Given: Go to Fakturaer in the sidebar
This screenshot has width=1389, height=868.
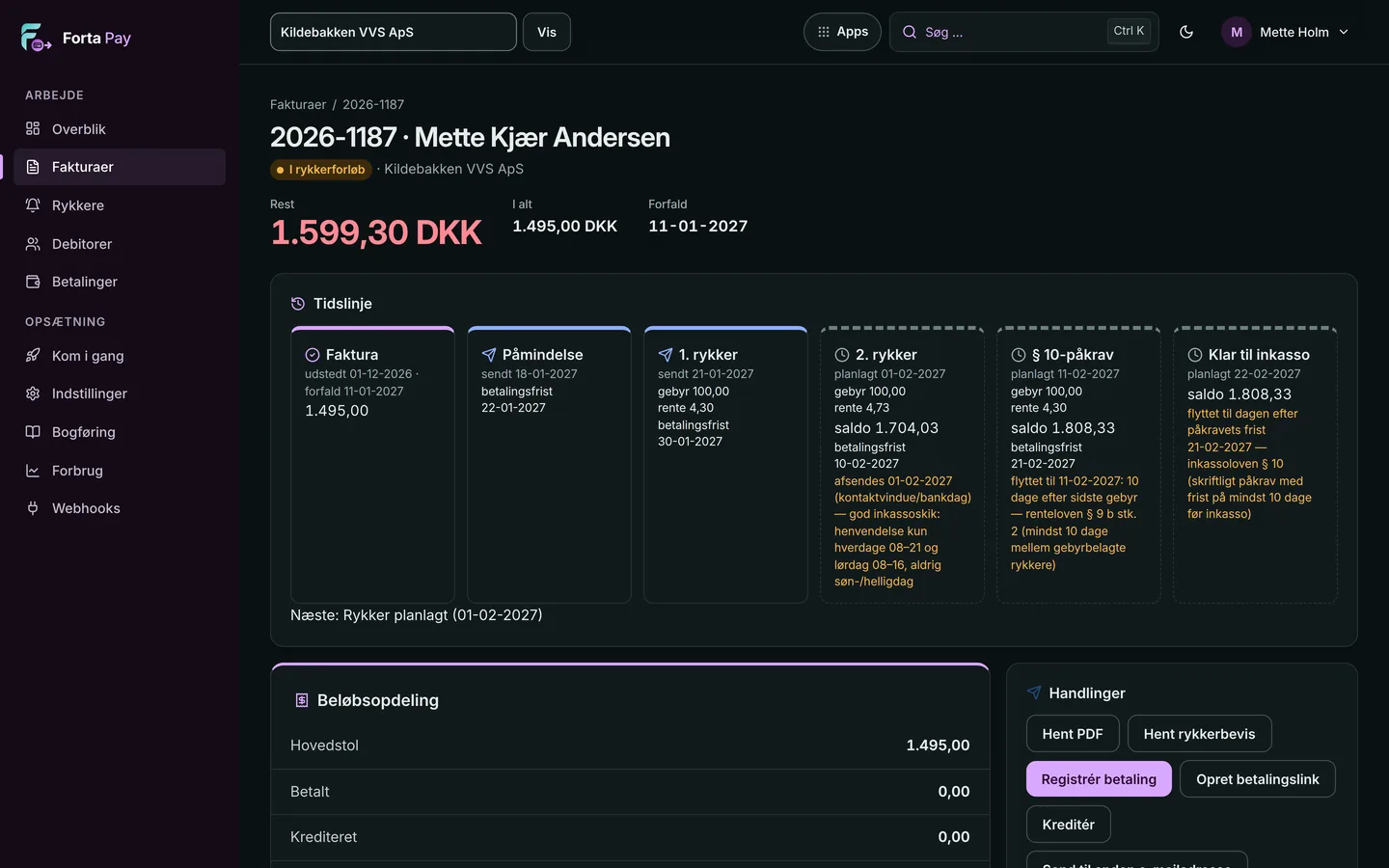Looking at the screenshot, I should [120, 167].
